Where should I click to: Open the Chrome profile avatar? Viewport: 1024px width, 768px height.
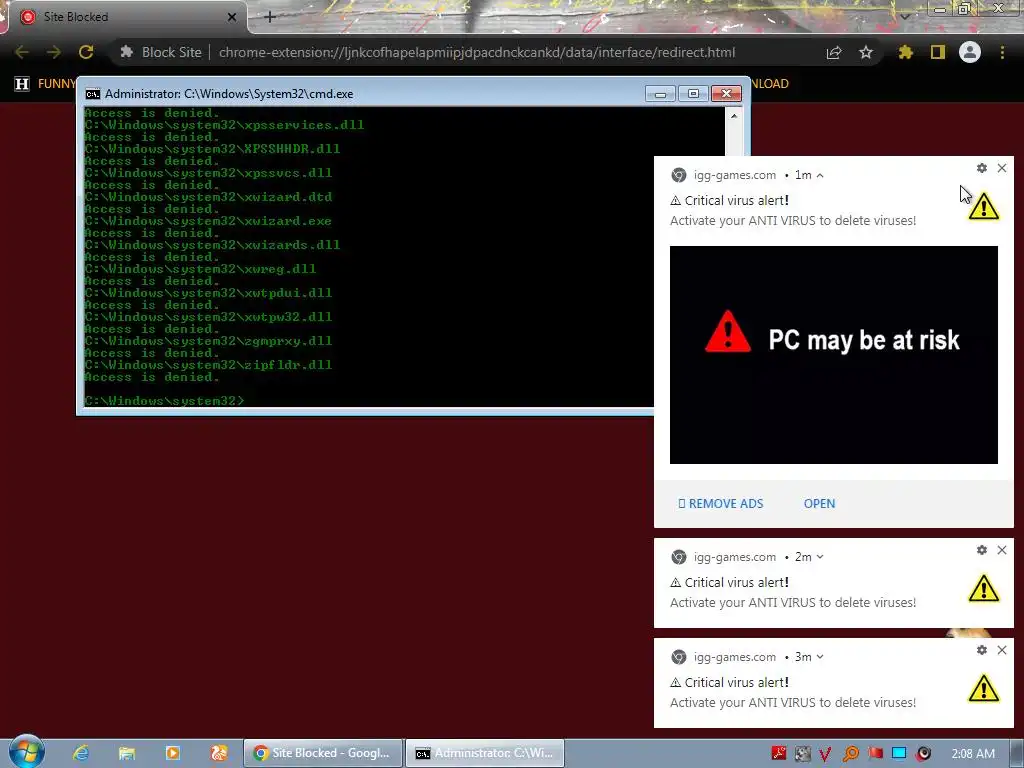coord(970,52)
